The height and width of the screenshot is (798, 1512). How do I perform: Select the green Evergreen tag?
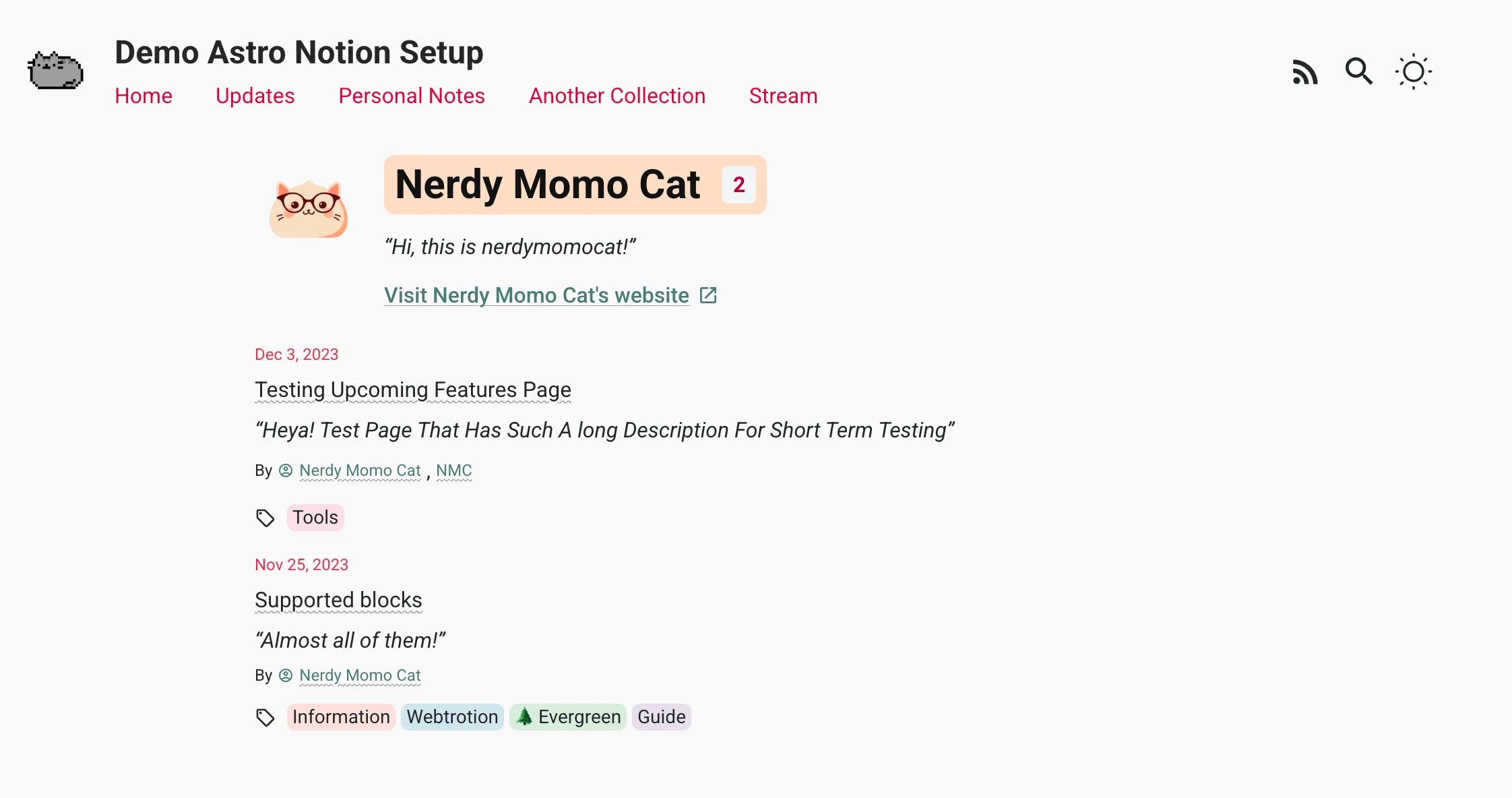(568, 717)
